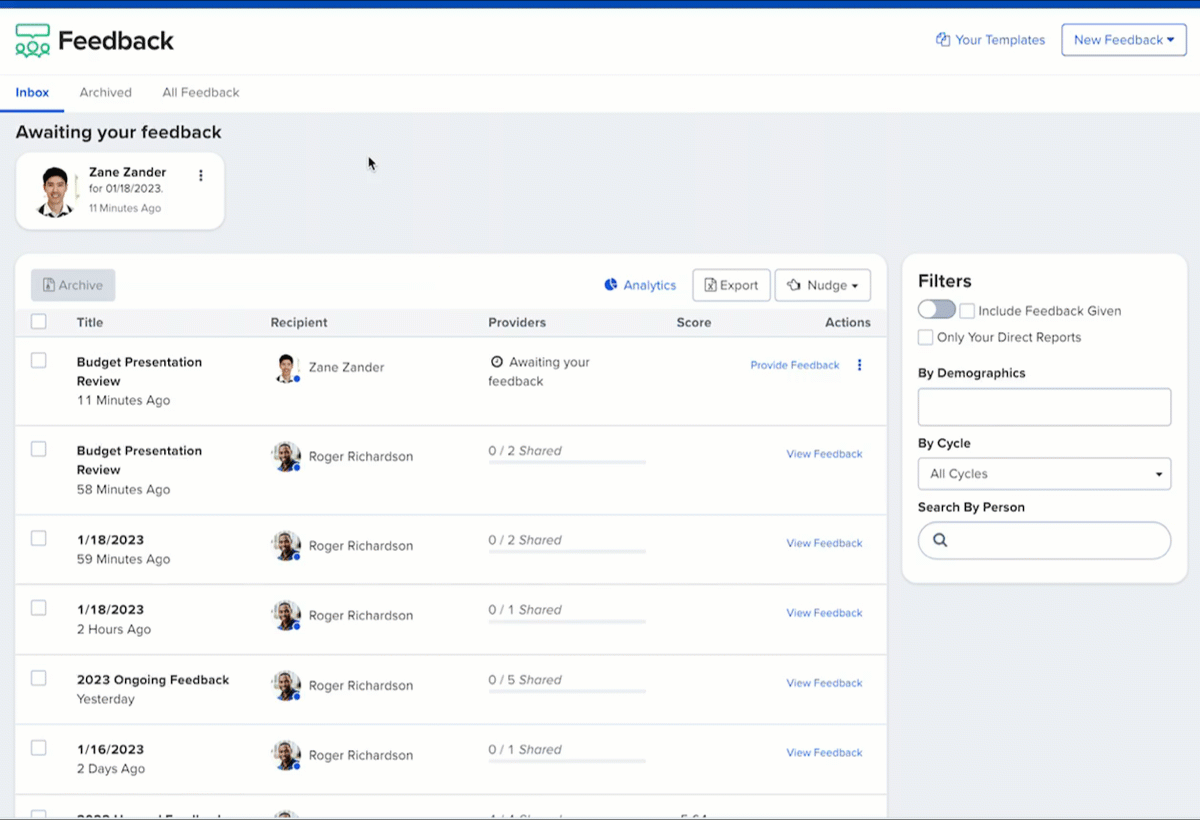Open row actions menu beside Provide Feedback
Viewport: 1200px width, 820px height.
point(859,365)
